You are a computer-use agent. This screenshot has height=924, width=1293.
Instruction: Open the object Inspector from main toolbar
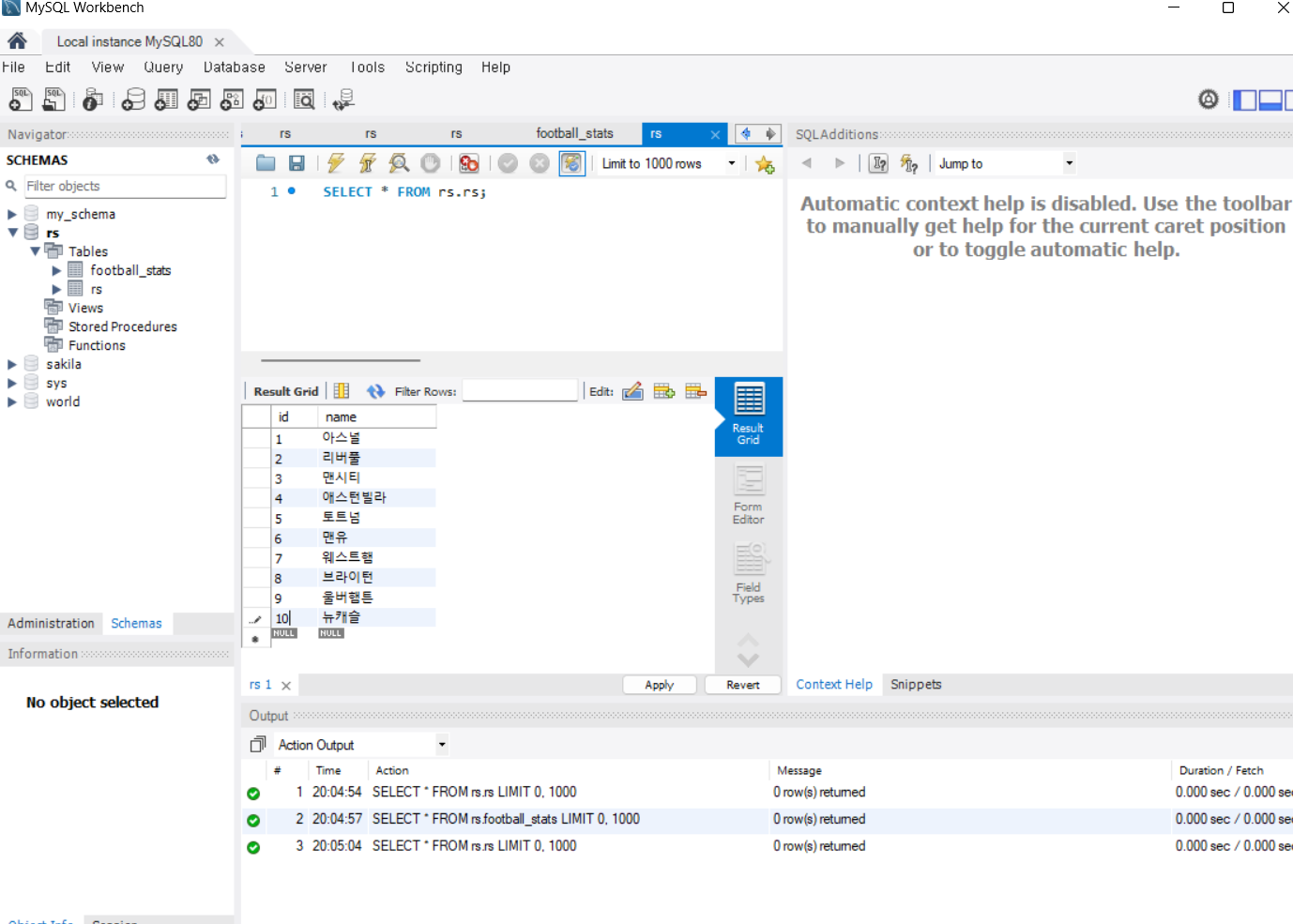[93, 99]
